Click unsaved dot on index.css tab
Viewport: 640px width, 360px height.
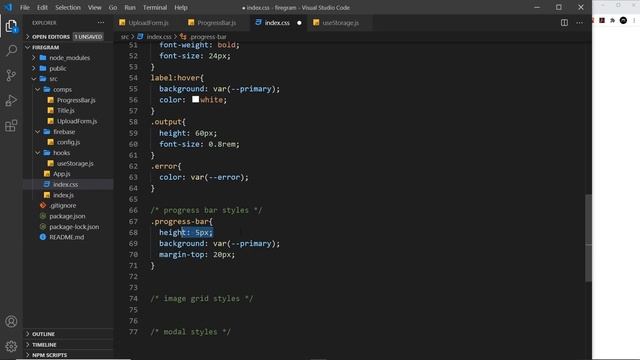299,23
